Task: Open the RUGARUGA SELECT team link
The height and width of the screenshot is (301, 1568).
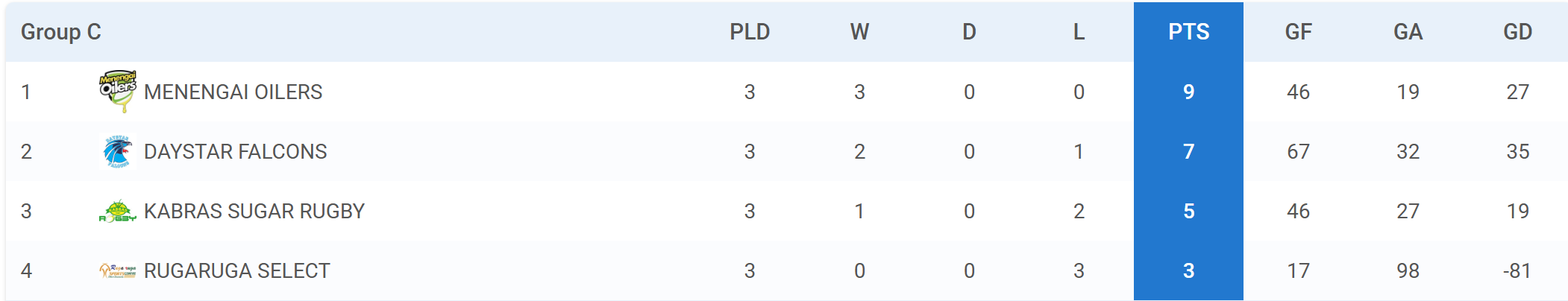Action: click(x=236, y=270)
